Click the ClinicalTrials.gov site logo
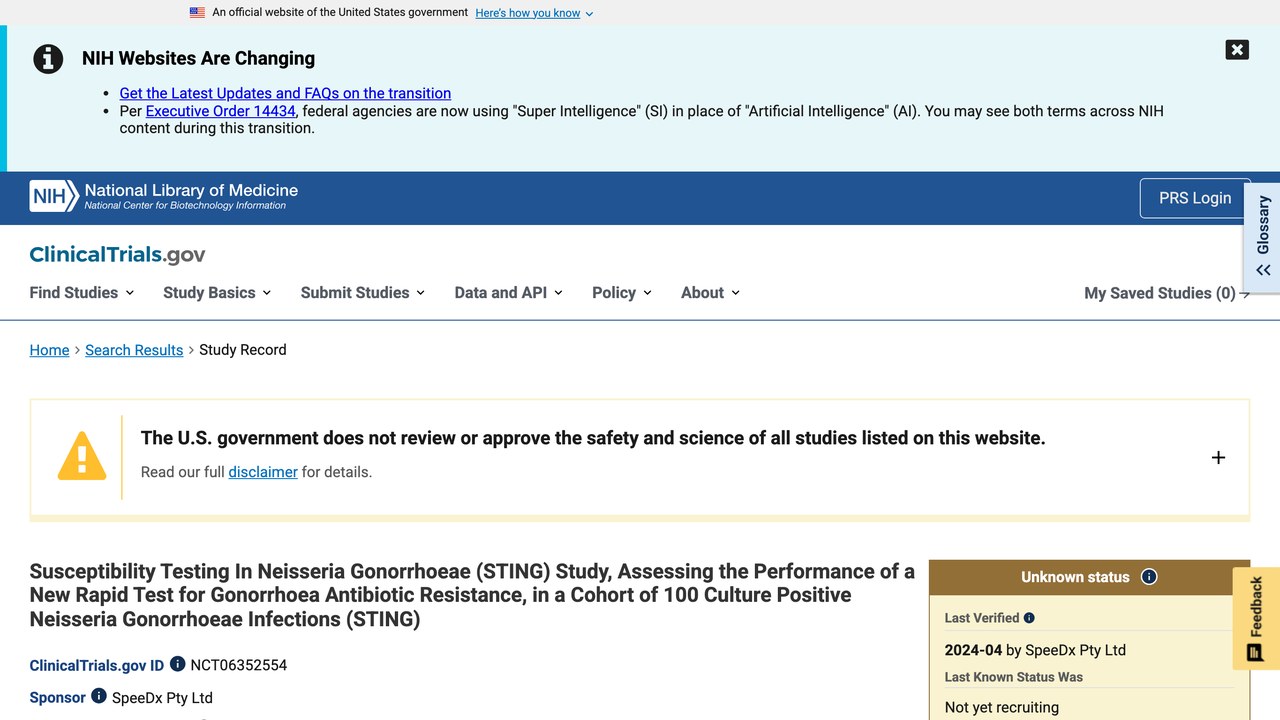This screenshot has width=1280, height=720. pos(117,254)
